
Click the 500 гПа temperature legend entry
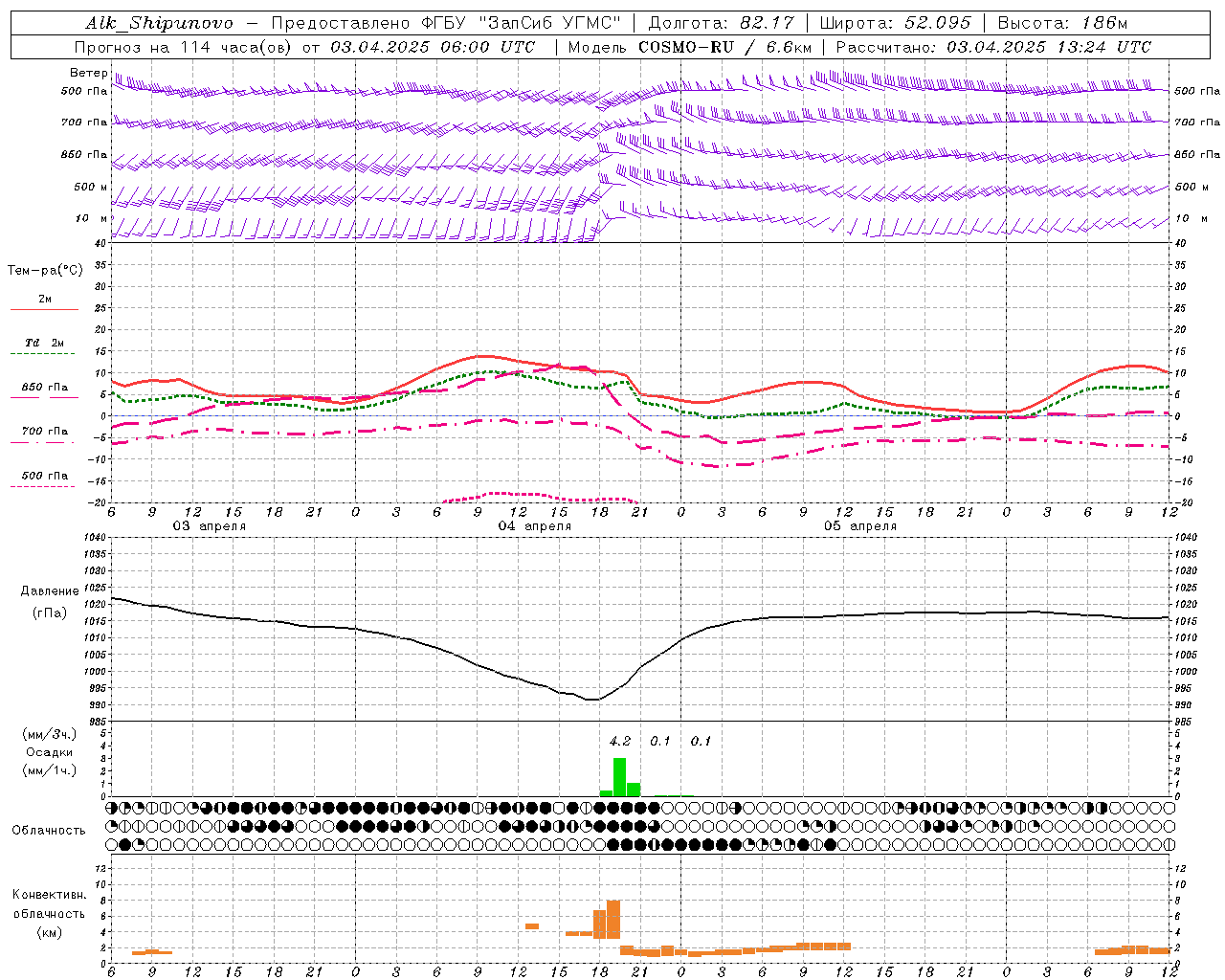tap(45, 476)
